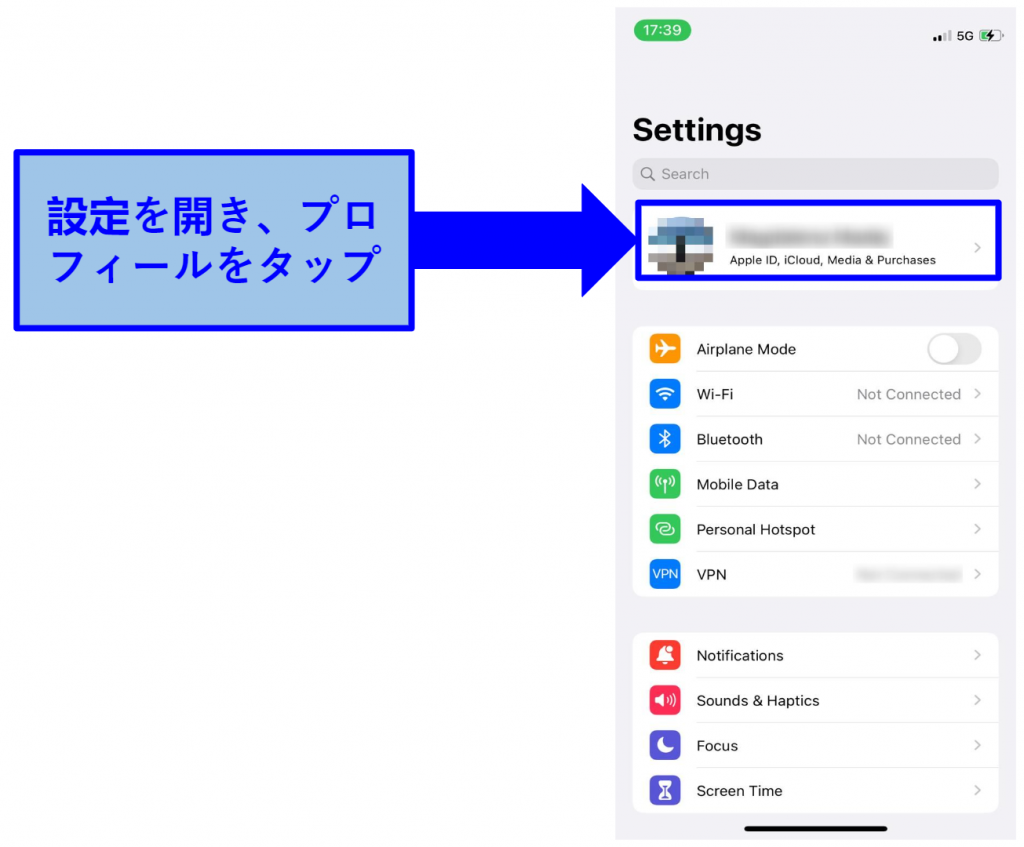Open Bluetooth via its chevron
Screen dimensions: 1024x847
[x=978, y=439]
